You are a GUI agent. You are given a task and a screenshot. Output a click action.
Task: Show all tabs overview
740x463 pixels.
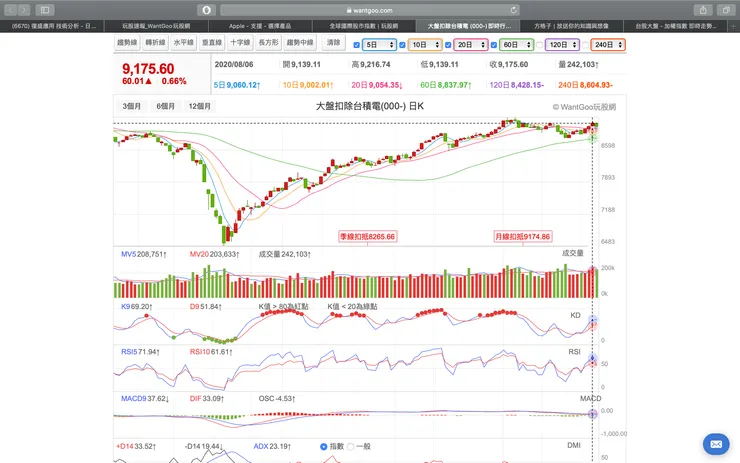[x=726, y=10]
